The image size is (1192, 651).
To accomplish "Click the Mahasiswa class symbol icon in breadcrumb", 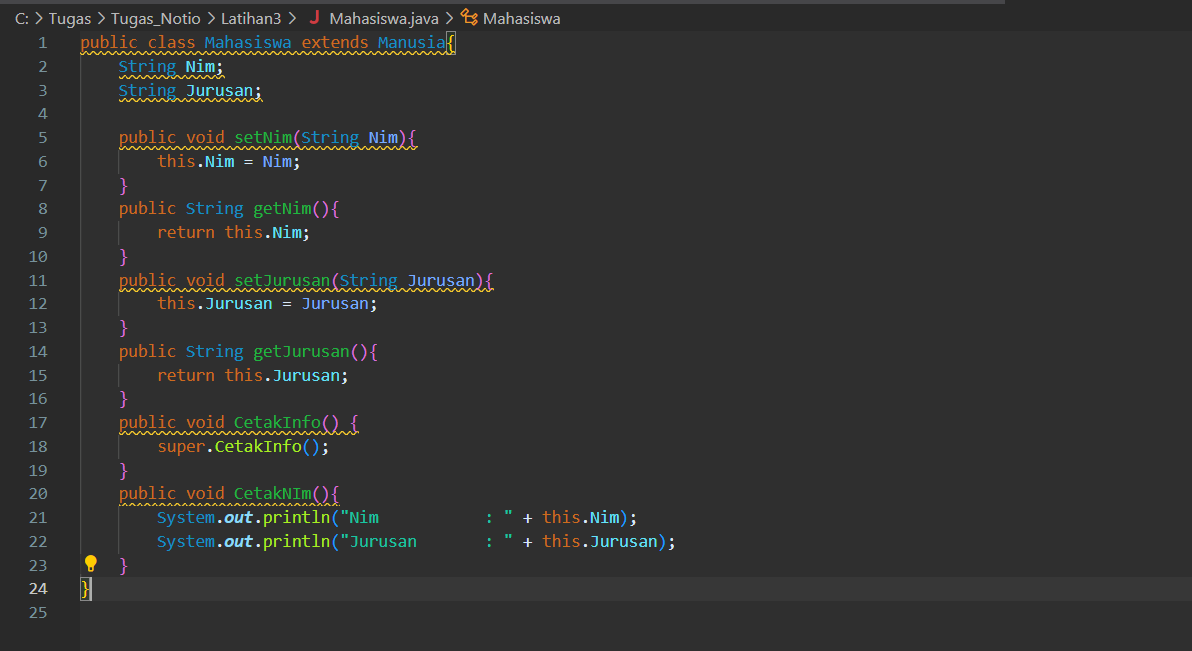I will click(x=469, y=17).
